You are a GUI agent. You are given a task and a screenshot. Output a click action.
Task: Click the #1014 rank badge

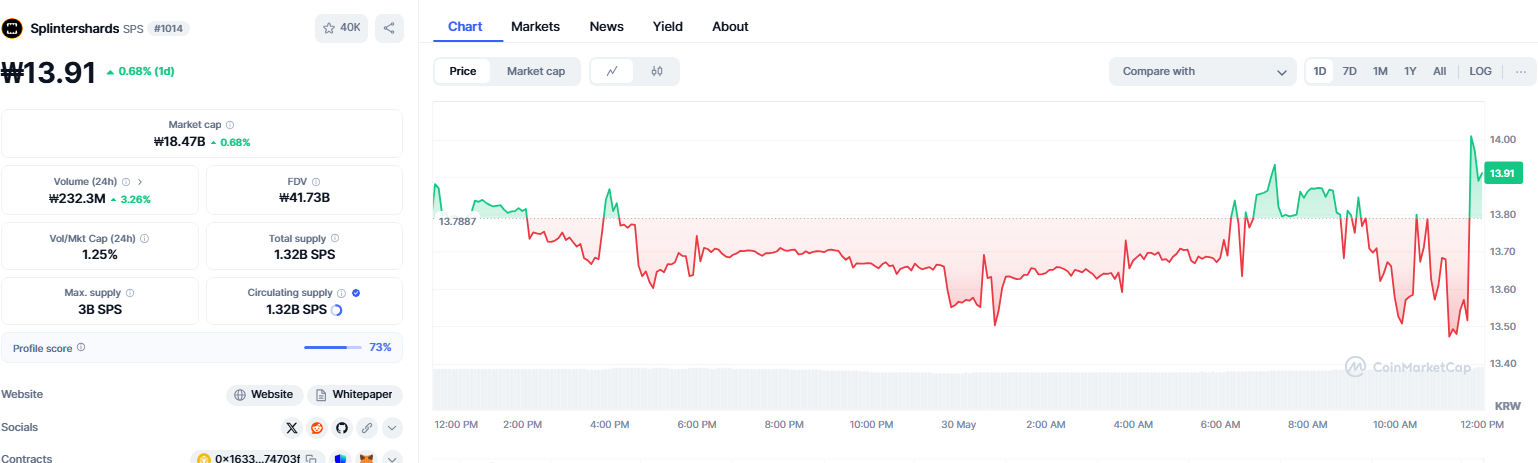(x=169, y=29)
